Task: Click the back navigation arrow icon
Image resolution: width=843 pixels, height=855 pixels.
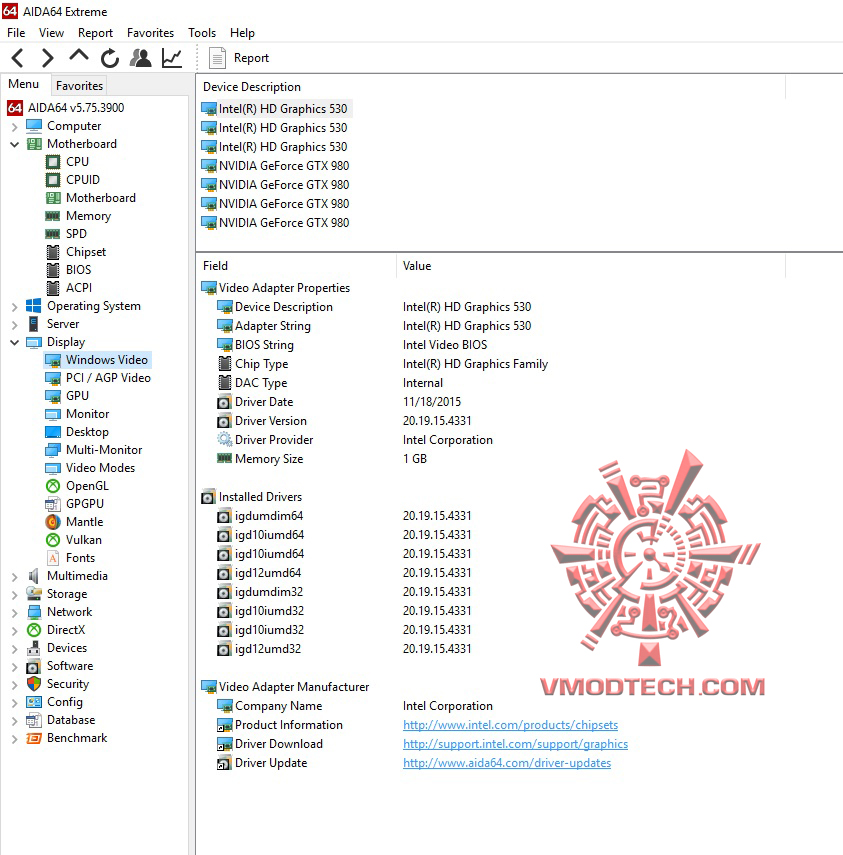Action: [16, 58]
